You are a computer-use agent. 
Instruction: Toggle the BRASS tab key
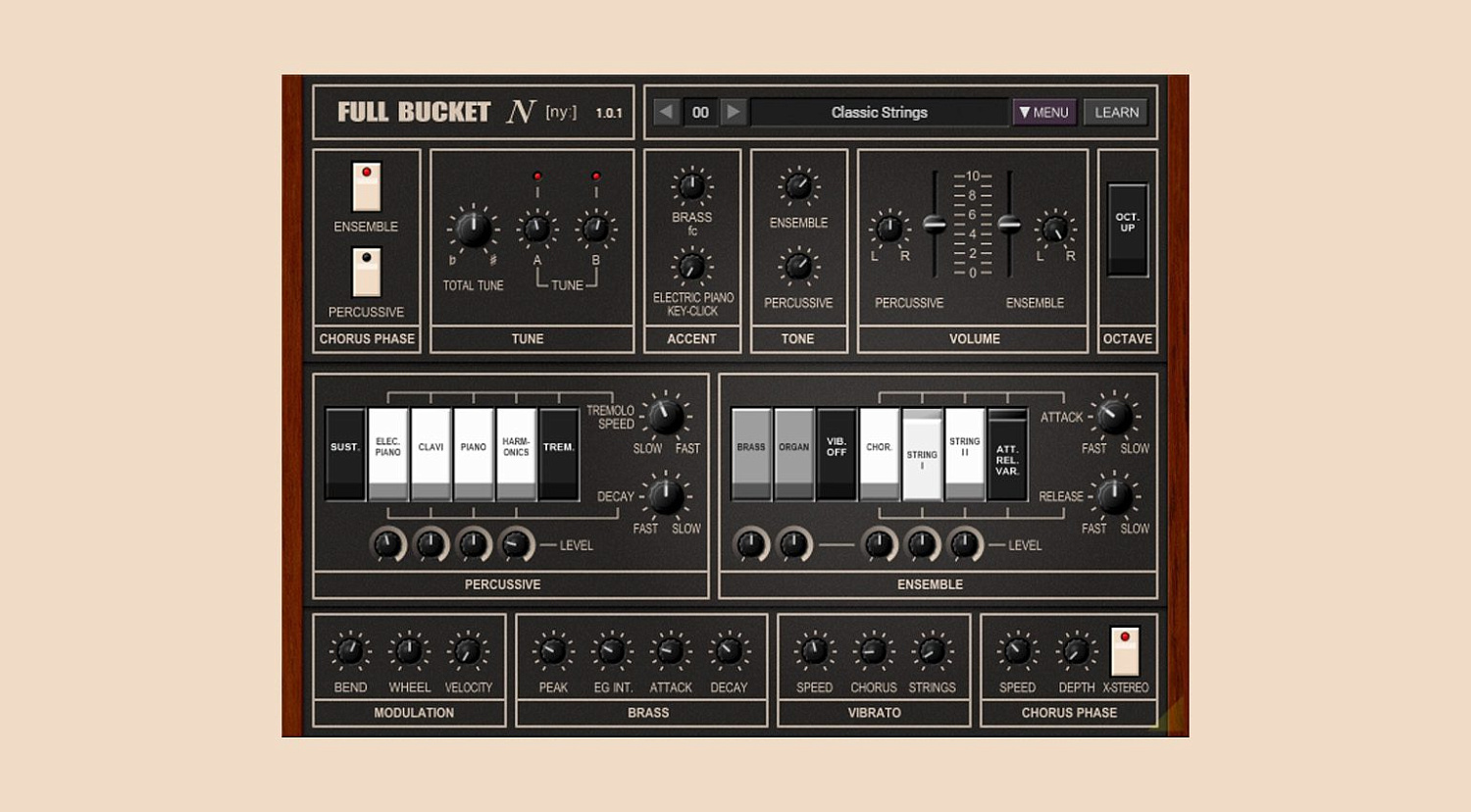tap(751, 454)
